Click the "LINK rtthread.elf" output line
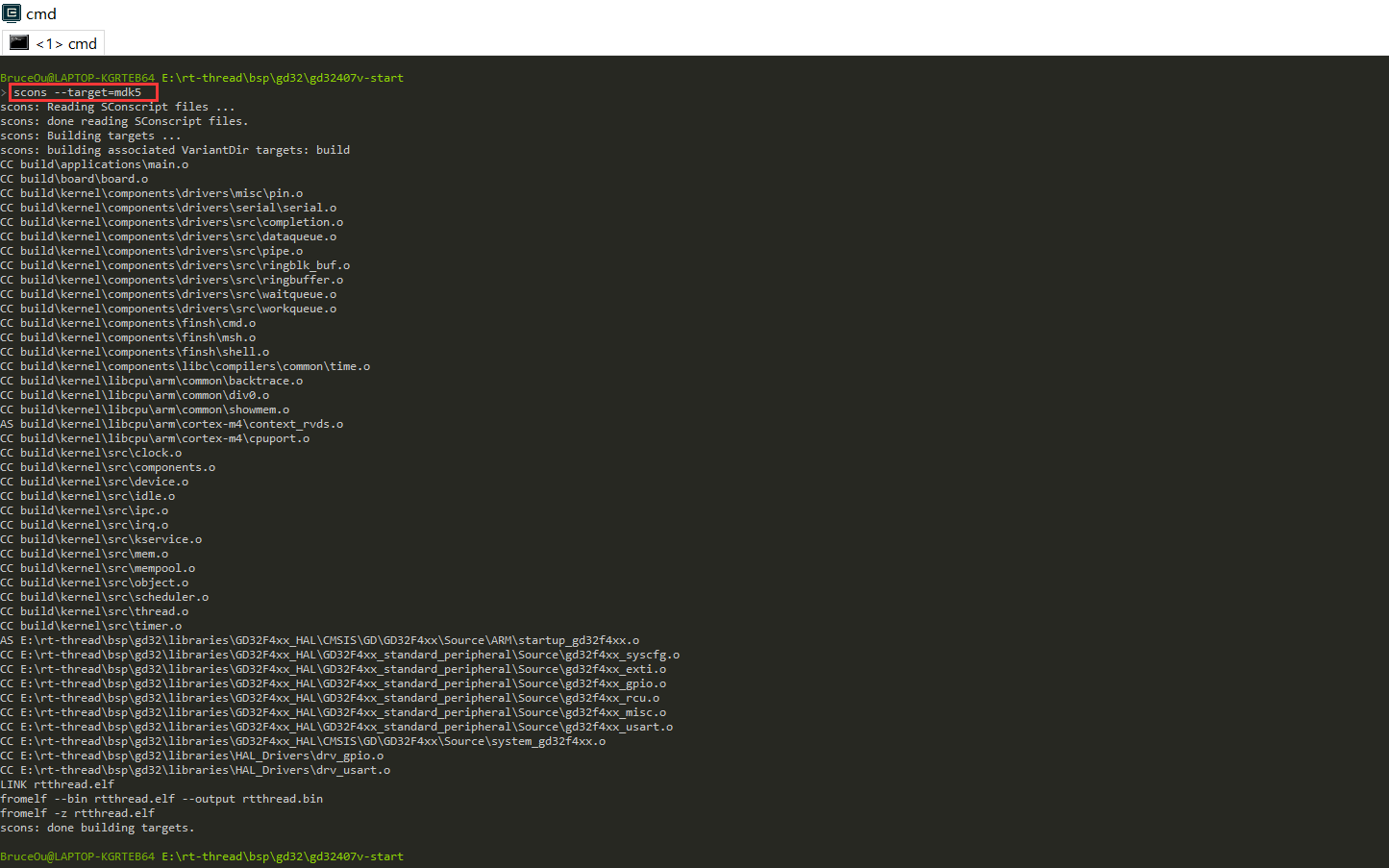This screenshot has height=868, width=1389. [58, 784]
